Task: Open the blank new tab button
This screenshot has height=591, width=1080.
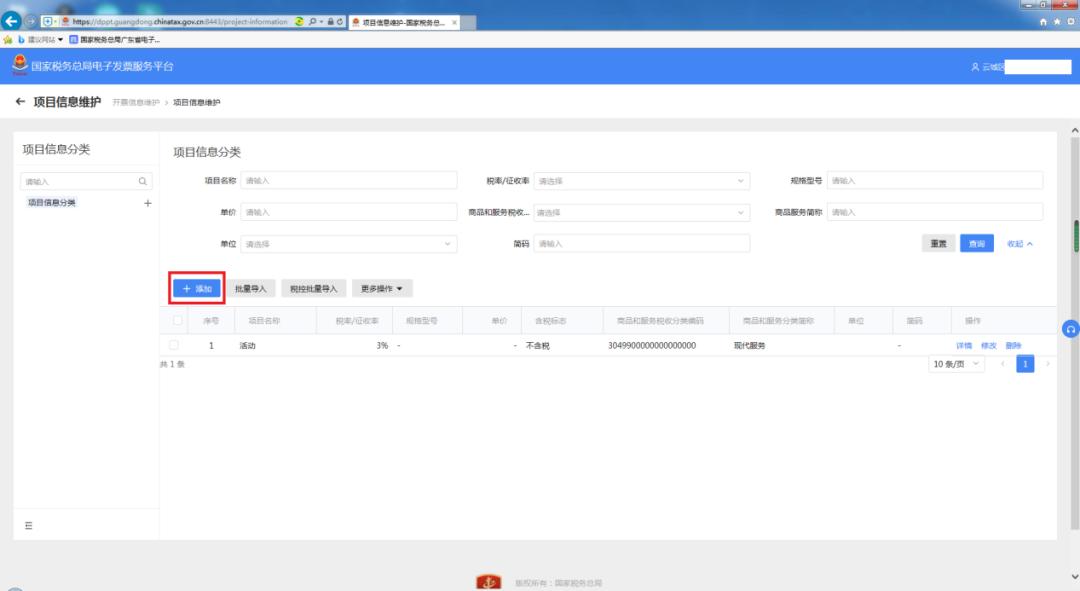Action: (468, 23)
